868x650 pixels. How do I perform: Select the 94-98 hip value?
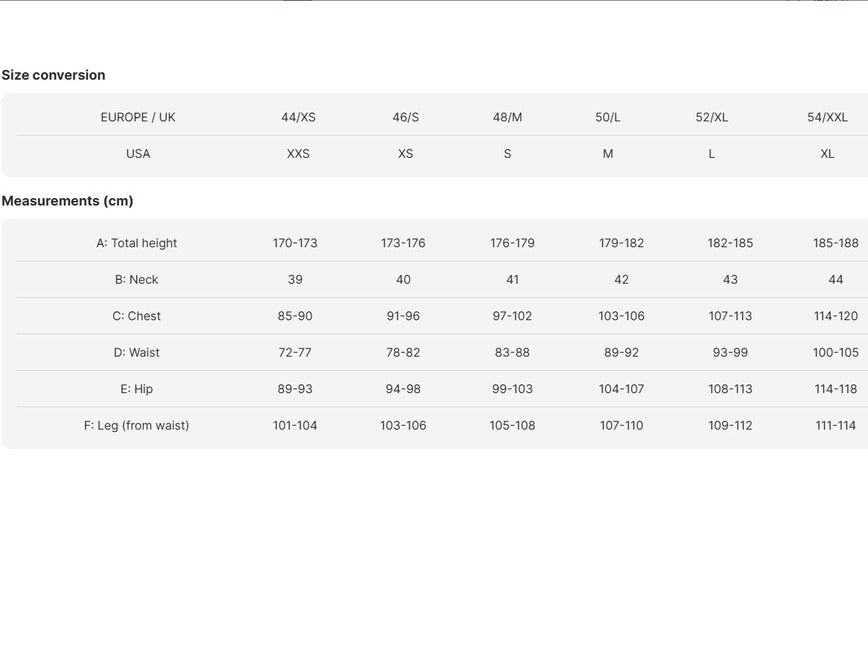click(x=403, y=389)
